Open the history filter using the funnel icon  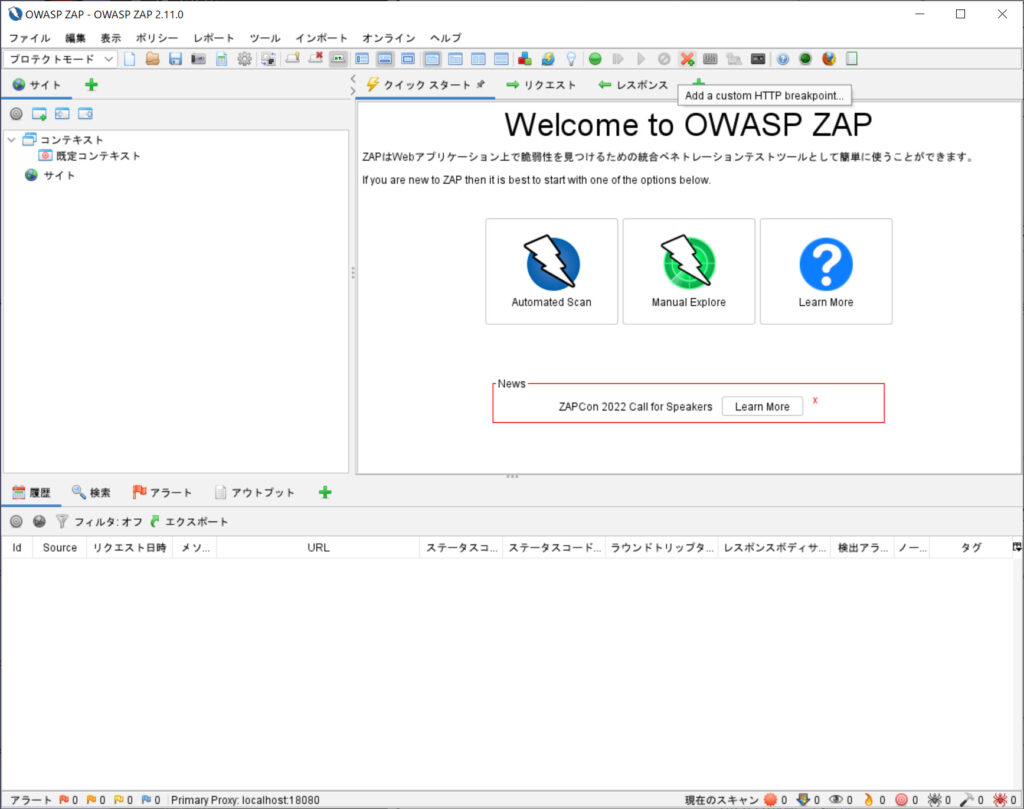pos(62,521)
